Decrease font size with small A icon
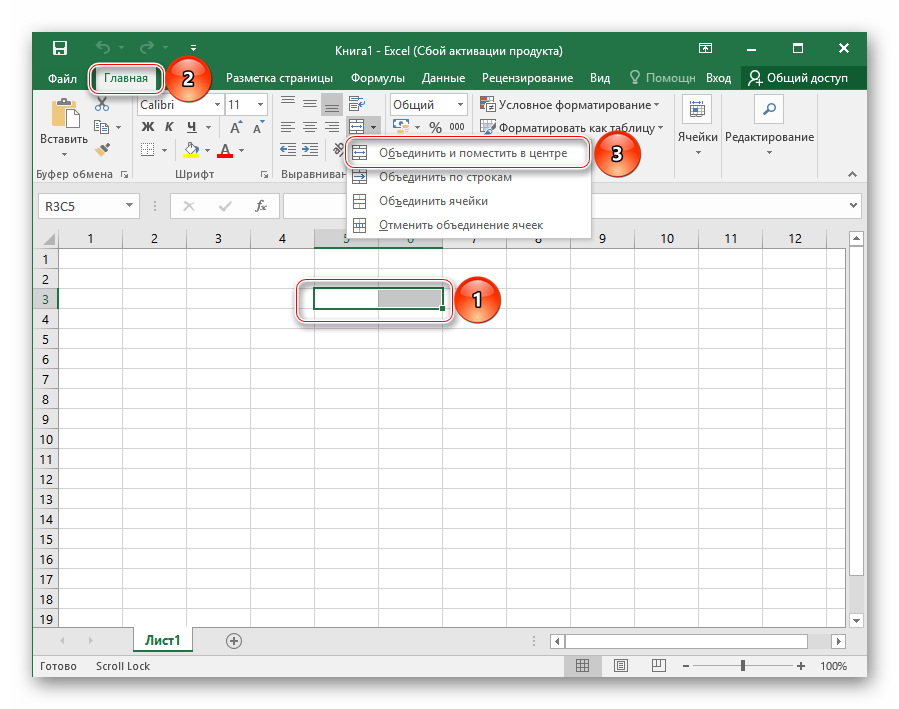The height and width of the screenshot is (709, 899). click(x=258, y=127)
